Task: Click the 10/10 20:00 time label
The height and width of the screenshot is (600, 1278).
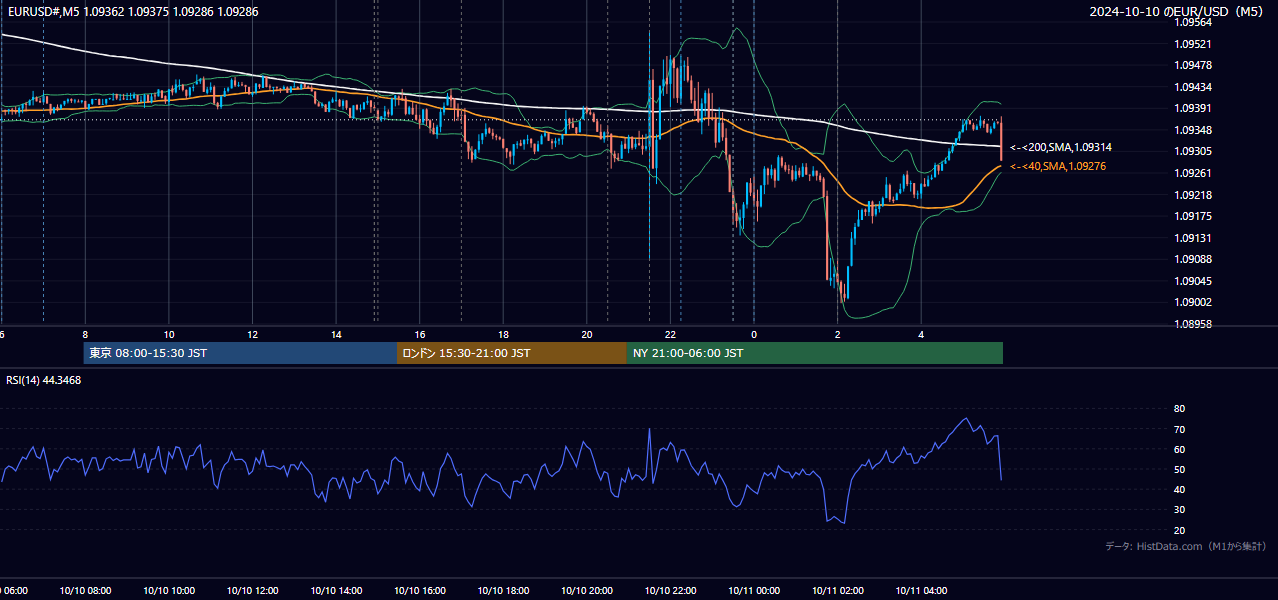Action: pyautogui.click(x=587, y=591)
